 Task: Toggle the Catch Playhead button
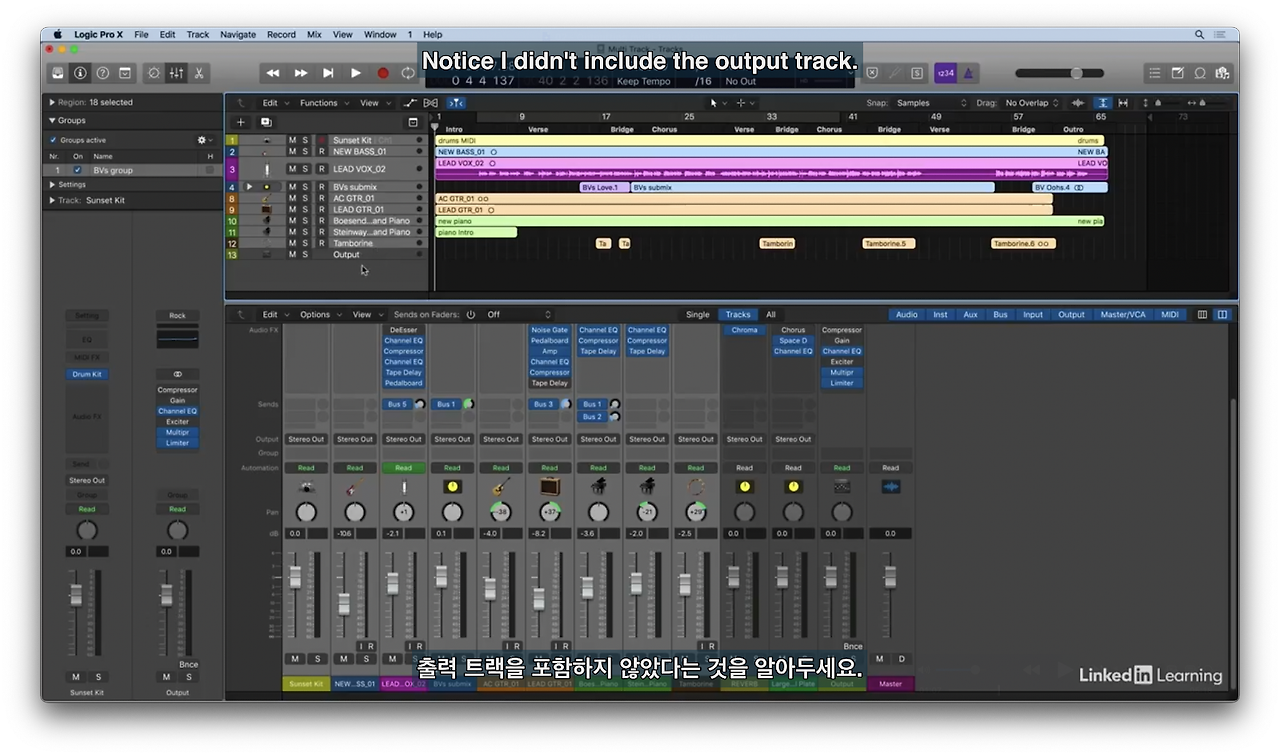pos(456,103)
